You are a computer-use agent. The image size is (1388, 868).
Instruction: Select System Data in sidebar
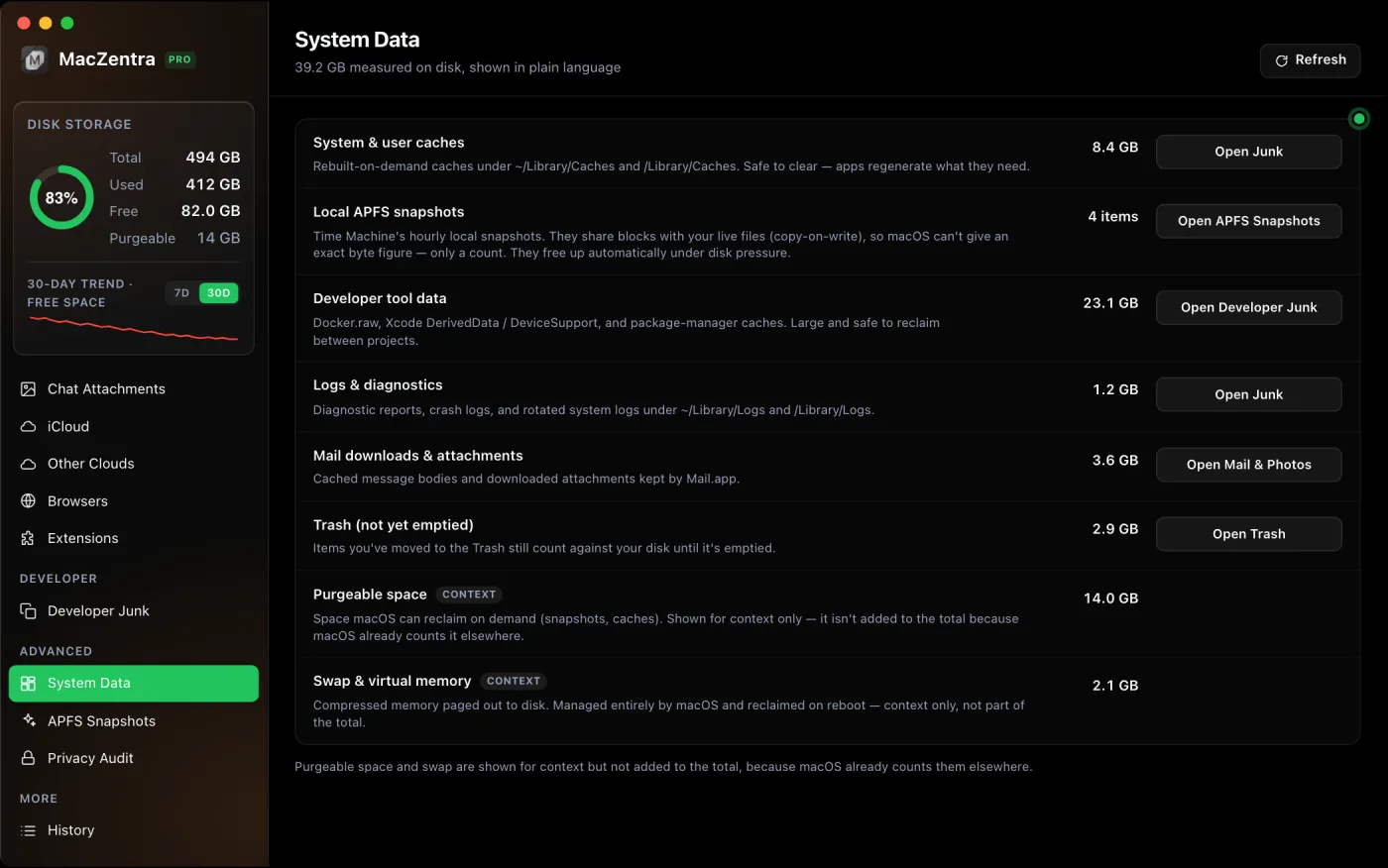pyautogui.click(x=134, y=684)
